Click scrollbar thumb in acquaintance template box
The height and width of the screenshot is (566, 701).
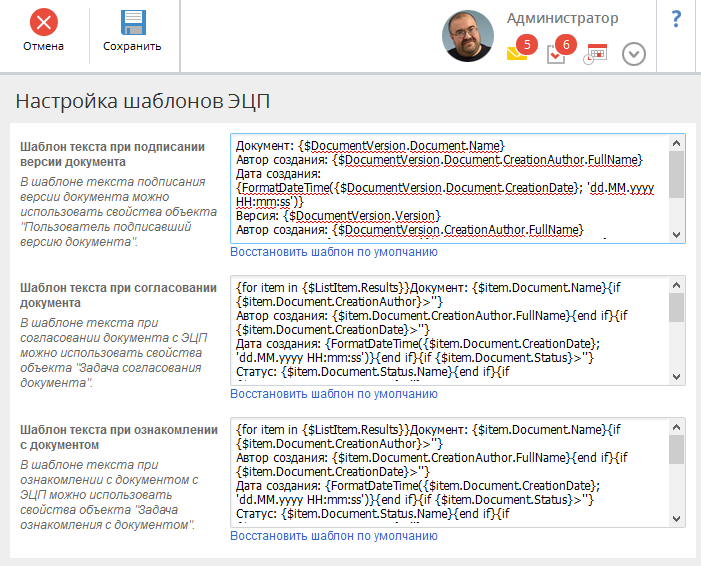(x=676, y=450)
